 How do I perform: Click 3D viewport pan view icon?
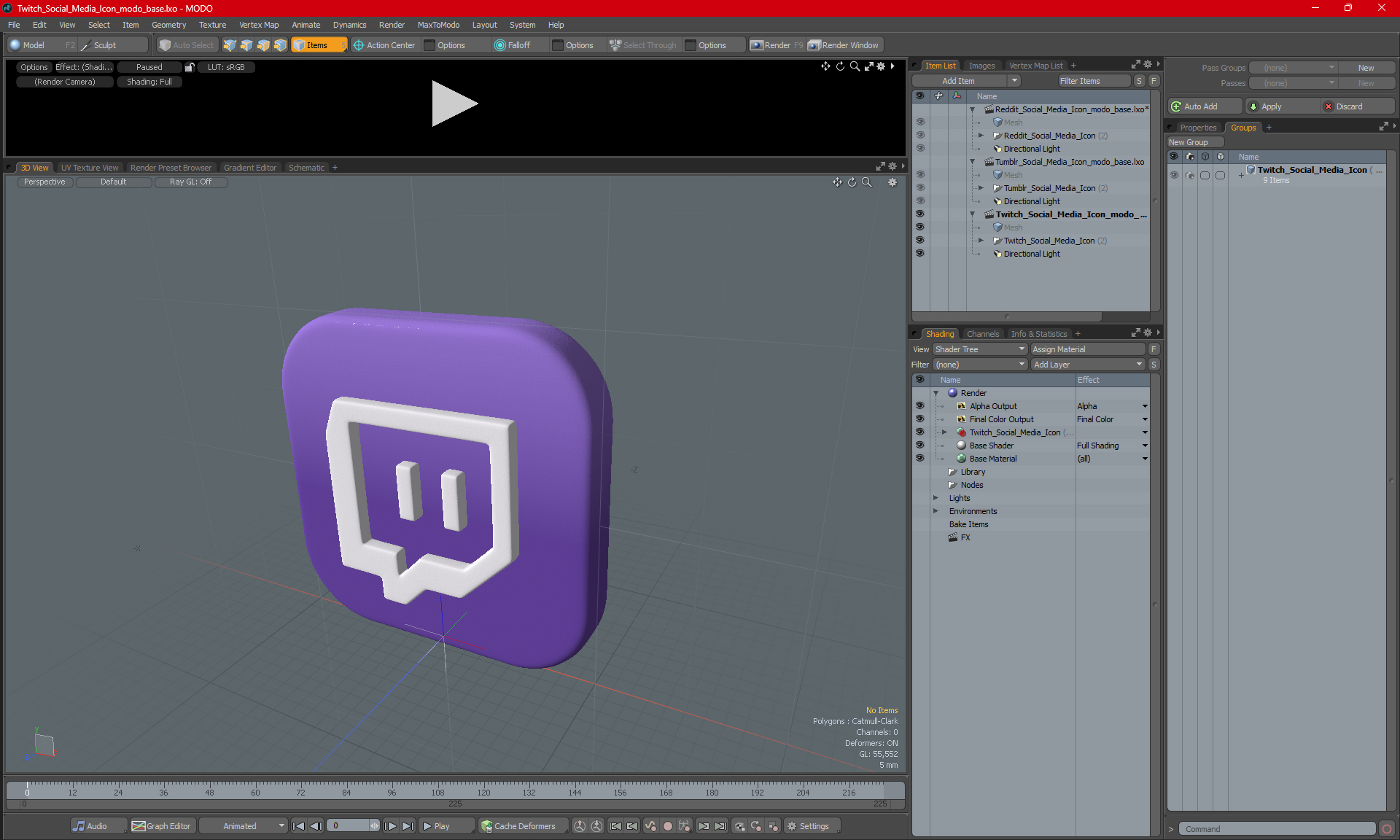837,182
